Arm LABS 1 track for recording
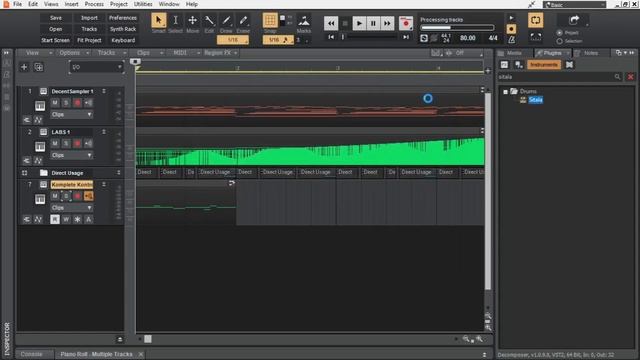 (x=77, y=143)
